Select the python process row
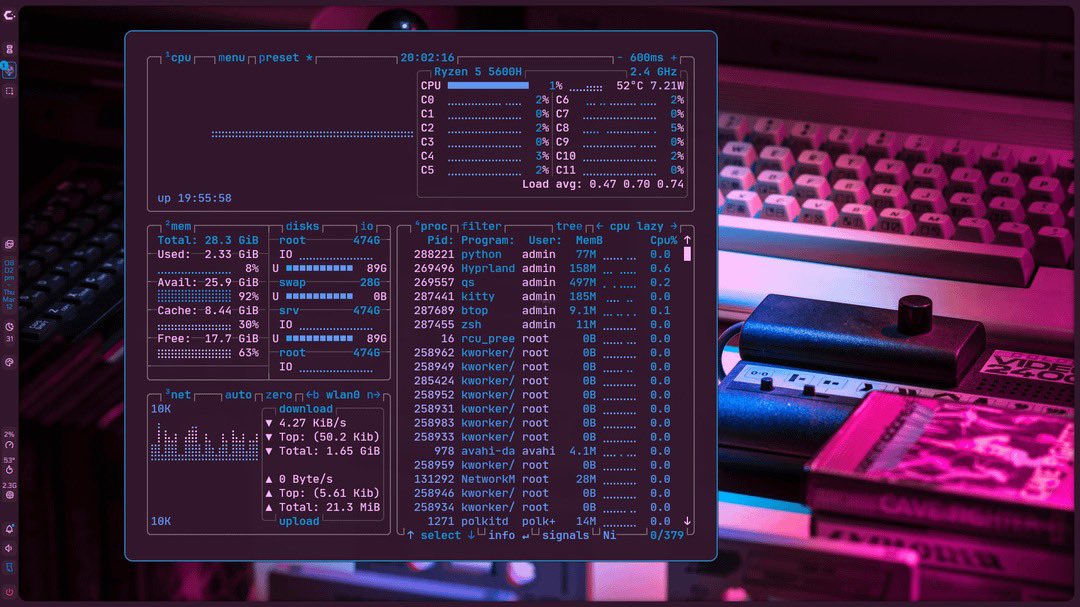 click(542, 254)
